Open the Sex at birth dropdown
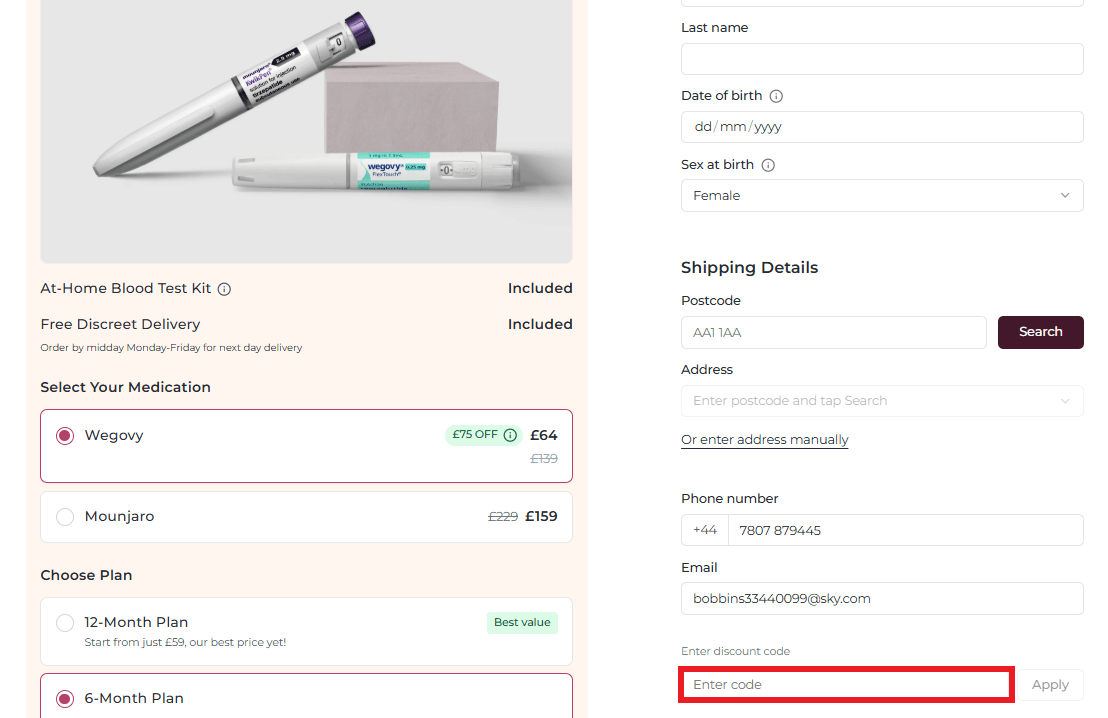 click(x=881, y=196)
